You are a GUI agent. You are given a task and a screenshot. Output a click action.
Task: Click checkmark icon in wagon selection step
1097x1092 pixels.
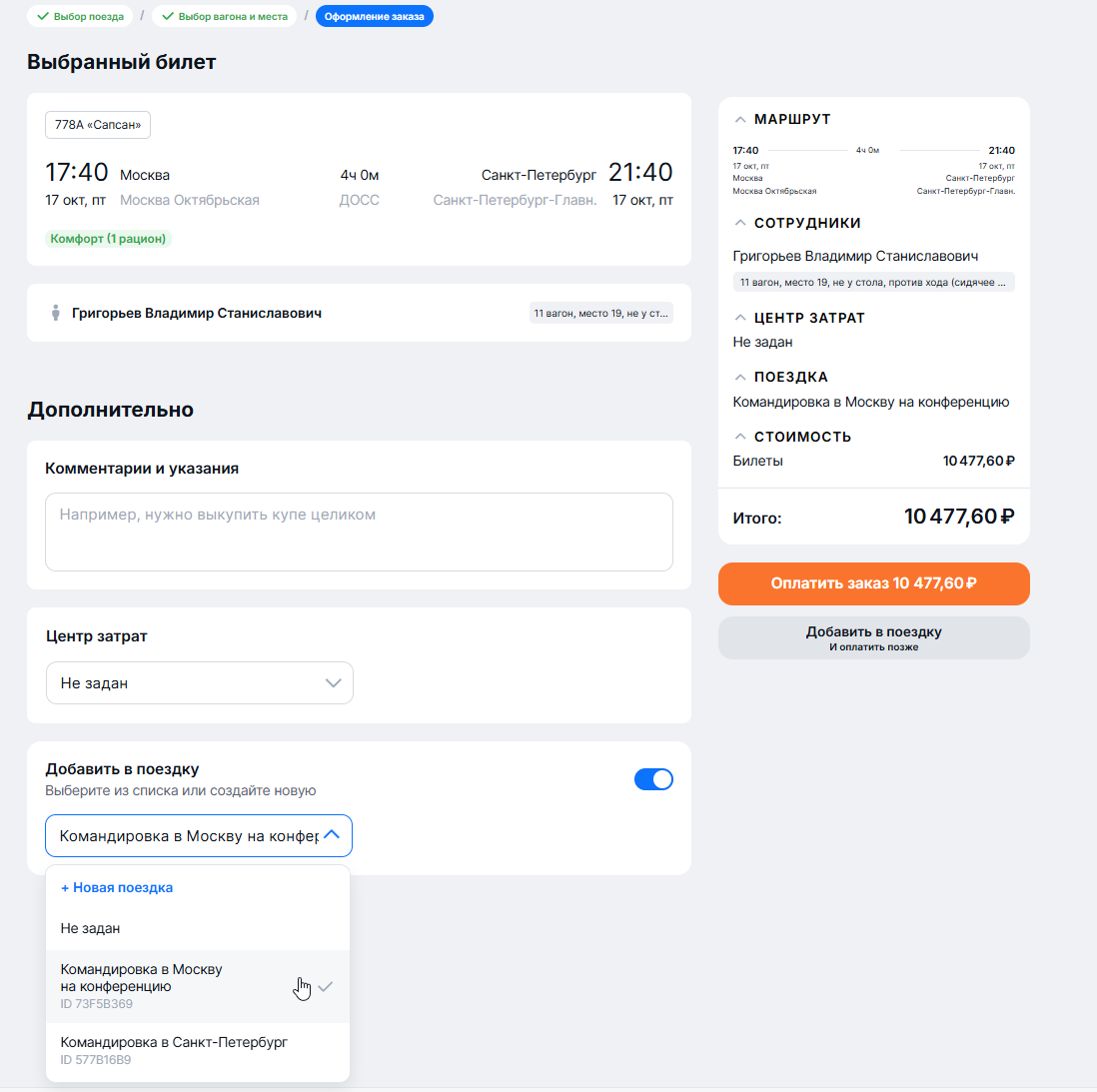point(168,17)
